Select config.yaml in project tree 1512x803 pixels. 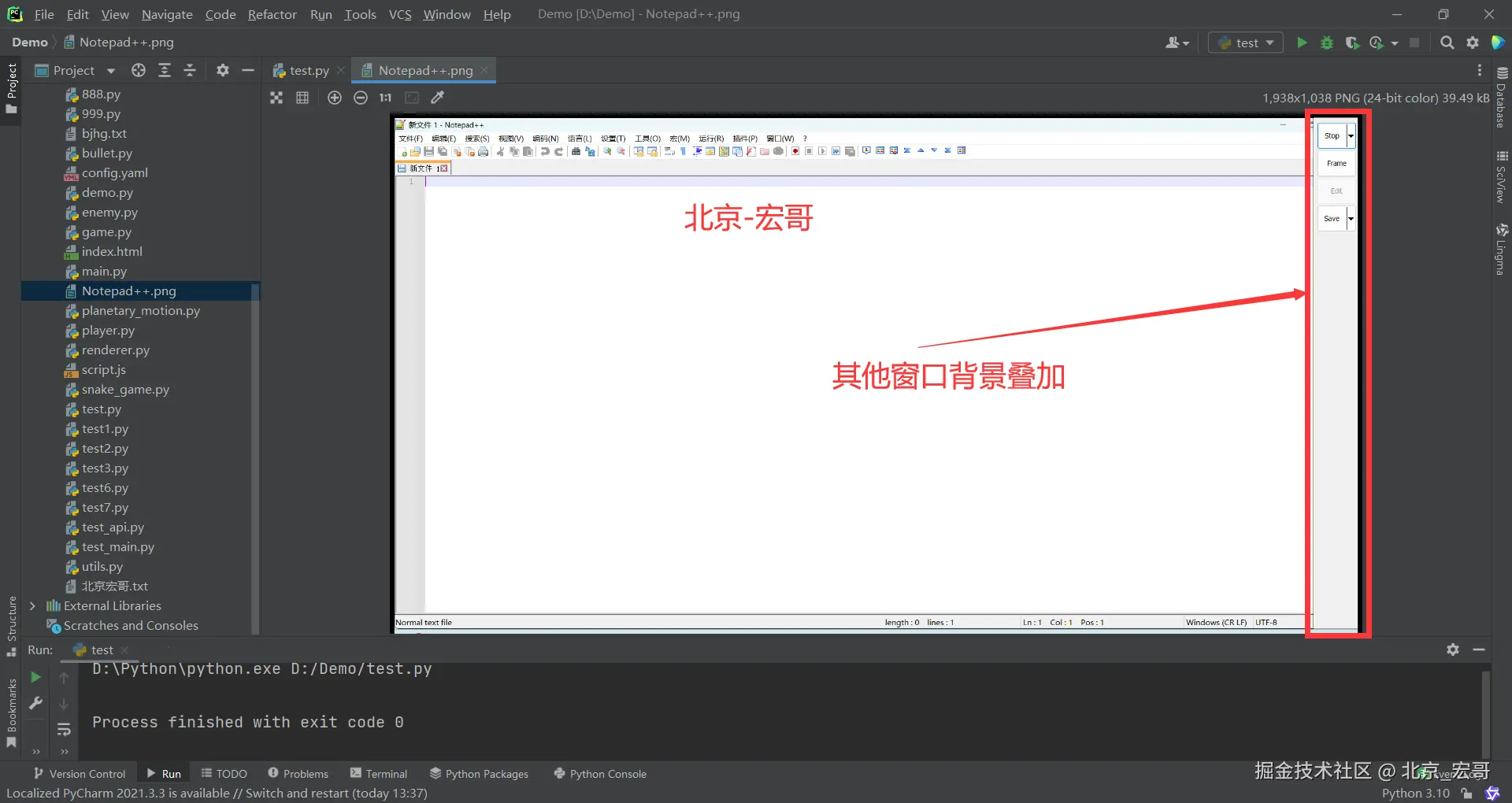[114, 173]
